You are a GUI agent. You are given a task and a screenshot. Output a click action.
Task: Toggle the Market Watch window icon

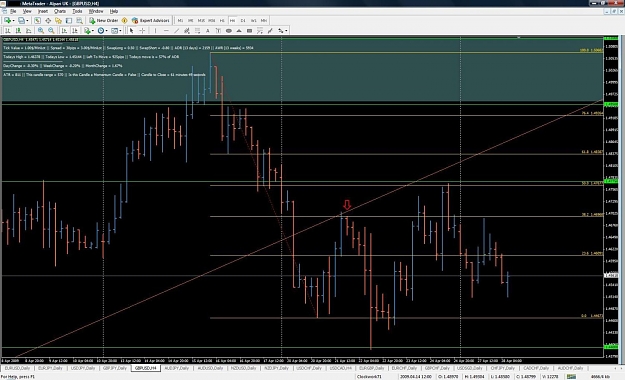(x=37, y=20)
